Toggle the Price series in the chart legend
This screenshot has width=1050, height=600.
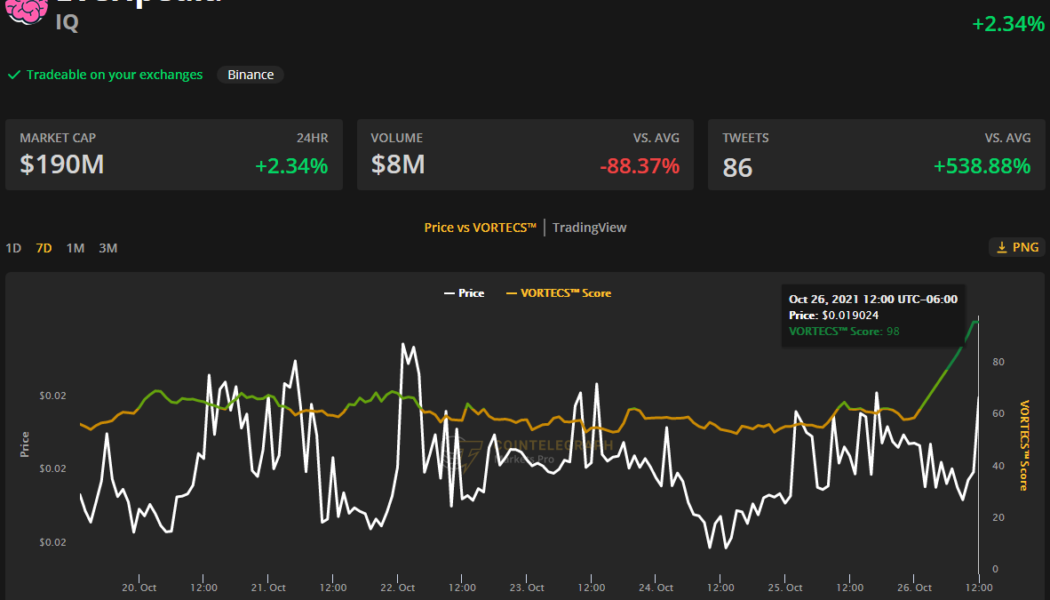coord(466,293)
